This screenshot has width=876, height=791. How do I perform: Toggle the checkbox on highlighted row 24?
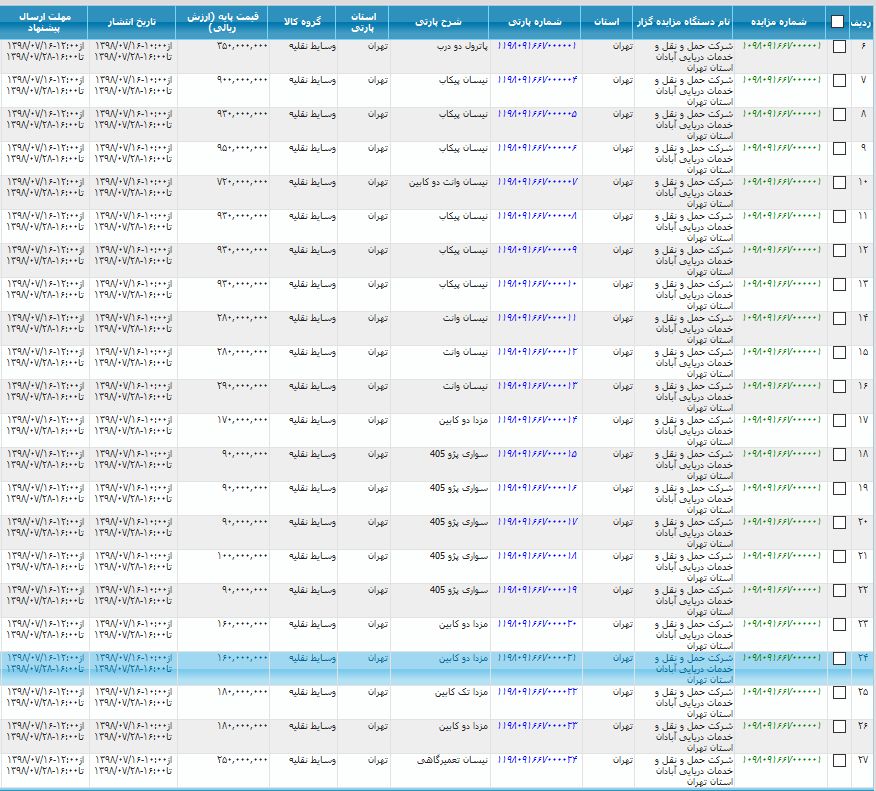[x=839, y=658]
